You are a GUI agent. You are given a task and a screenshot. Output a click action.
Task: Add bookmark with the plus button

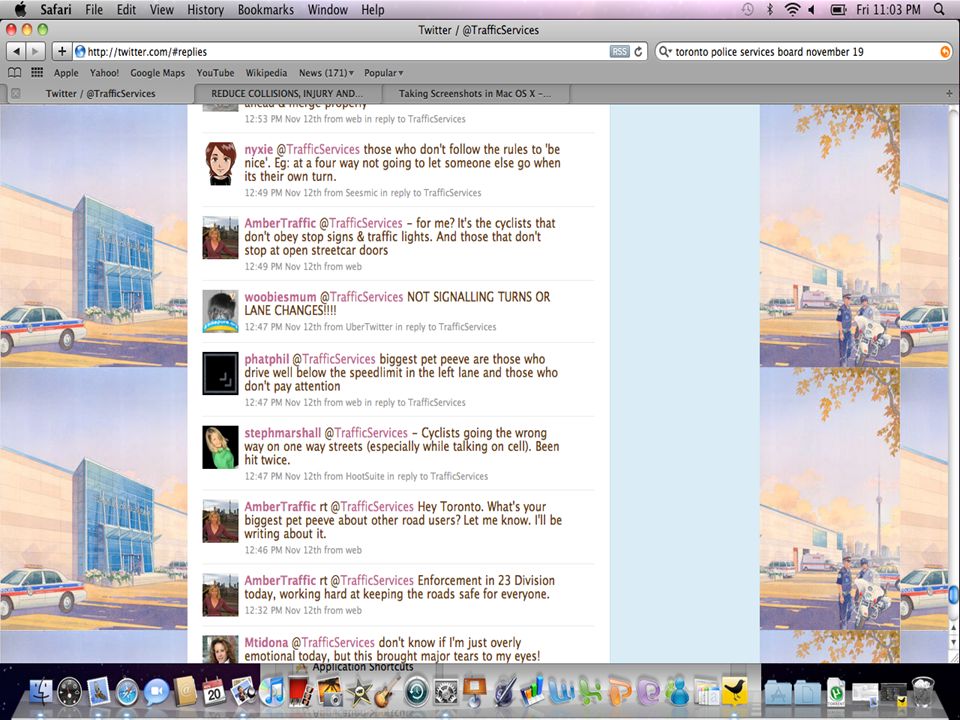coord(62,51)
